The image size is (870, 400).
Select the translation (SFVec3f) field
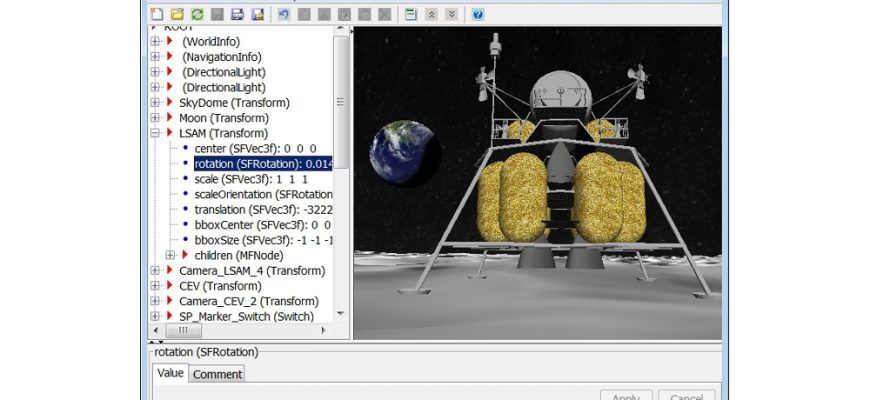point(262,210)
